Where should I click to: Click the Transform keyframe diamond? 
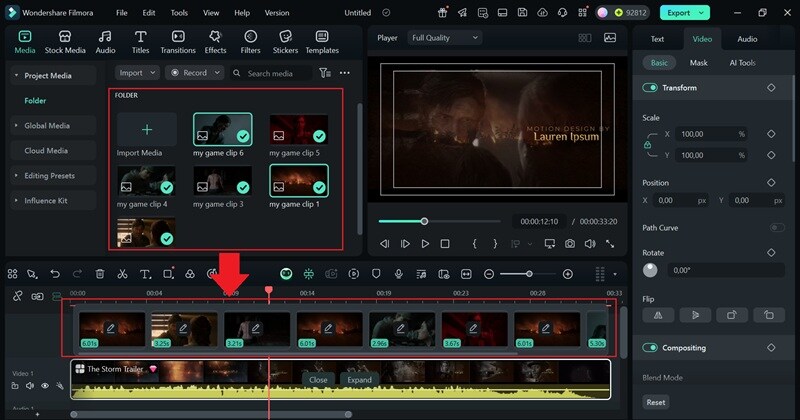pos(771,88)
